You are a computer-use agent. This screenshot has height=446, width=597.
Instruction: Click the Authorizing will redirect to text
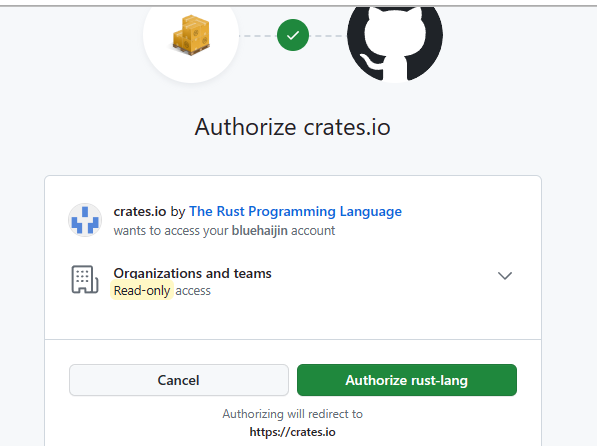(292, 414)
